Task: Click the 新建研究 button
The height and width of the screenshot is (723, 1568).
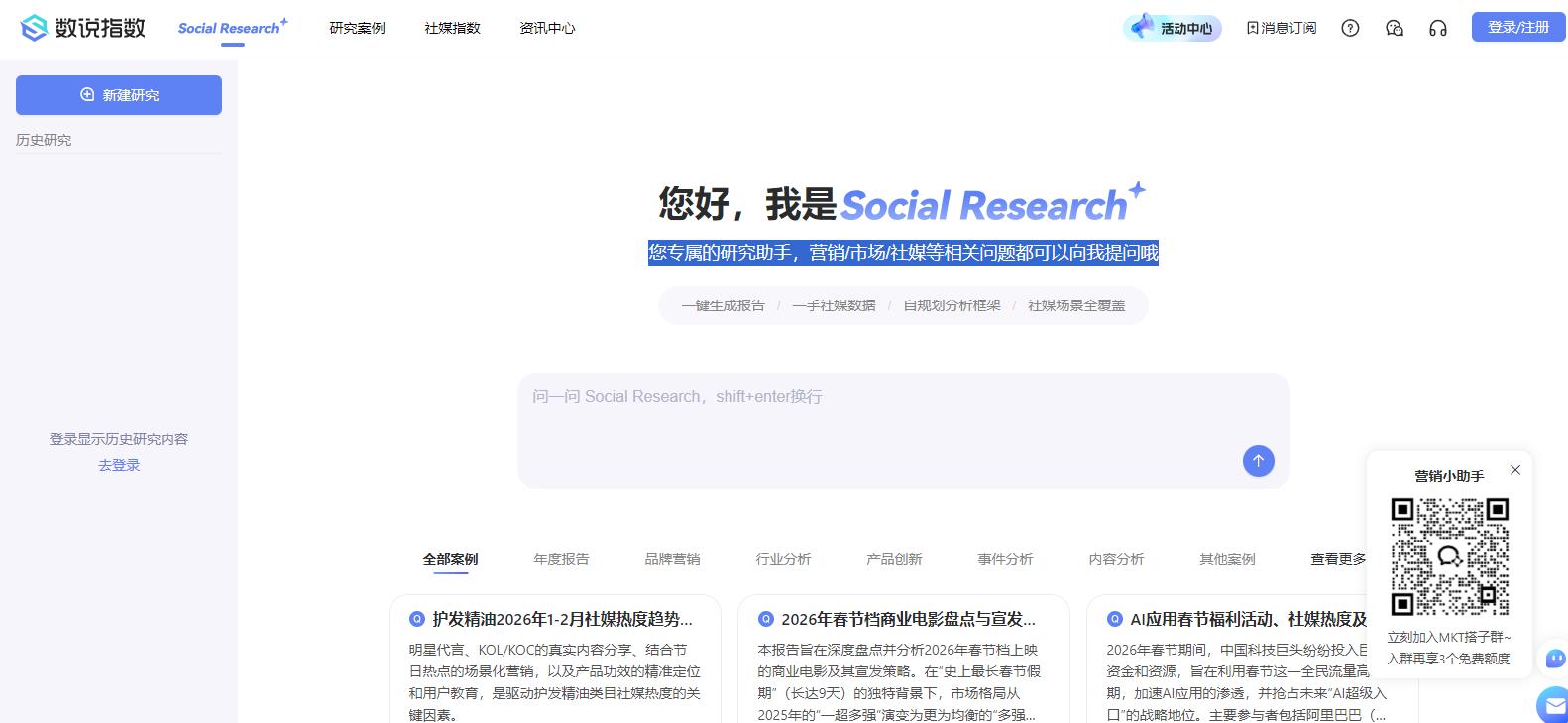Action: [119, 95]
